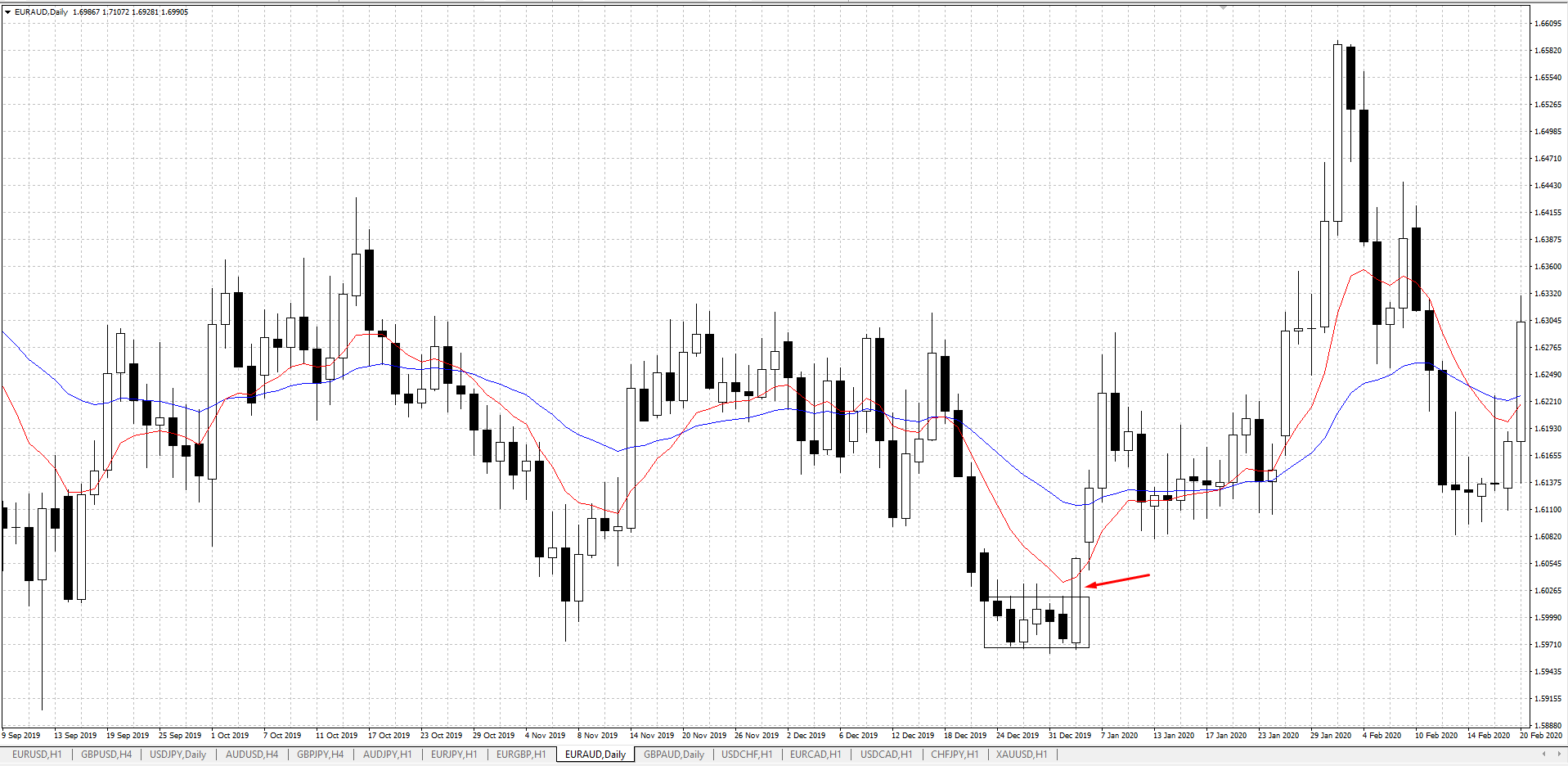The image size is (1568, 766).
Task: Go to the AUDJPY,H1 tab
Action: (388, 755)
